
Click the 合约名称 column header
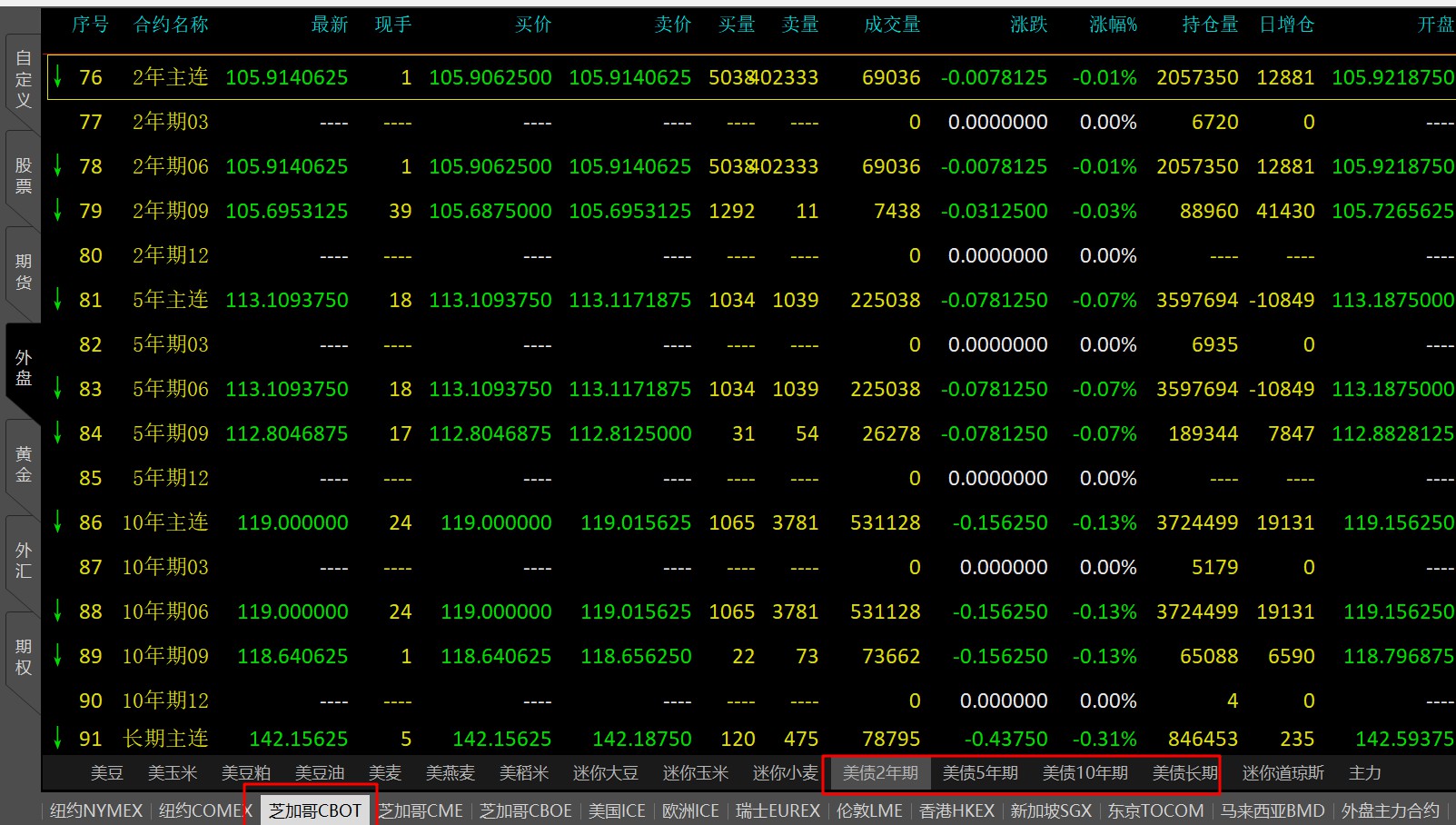click(x=171, y=25)
